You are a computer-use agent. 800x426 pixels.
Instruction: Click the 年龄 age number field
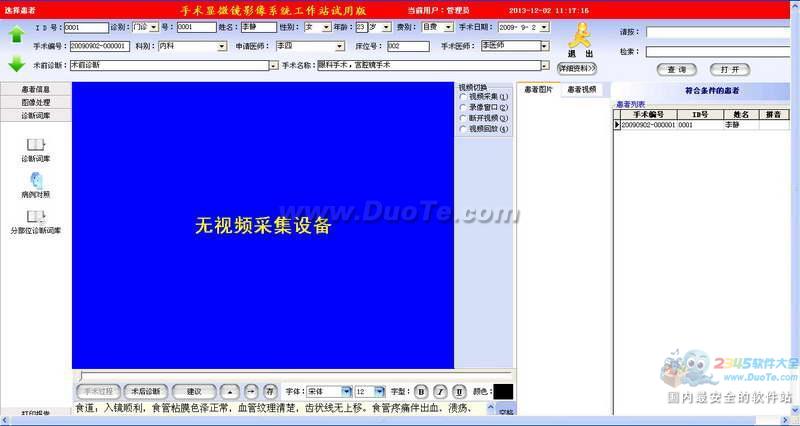click(x=361, y=27)
